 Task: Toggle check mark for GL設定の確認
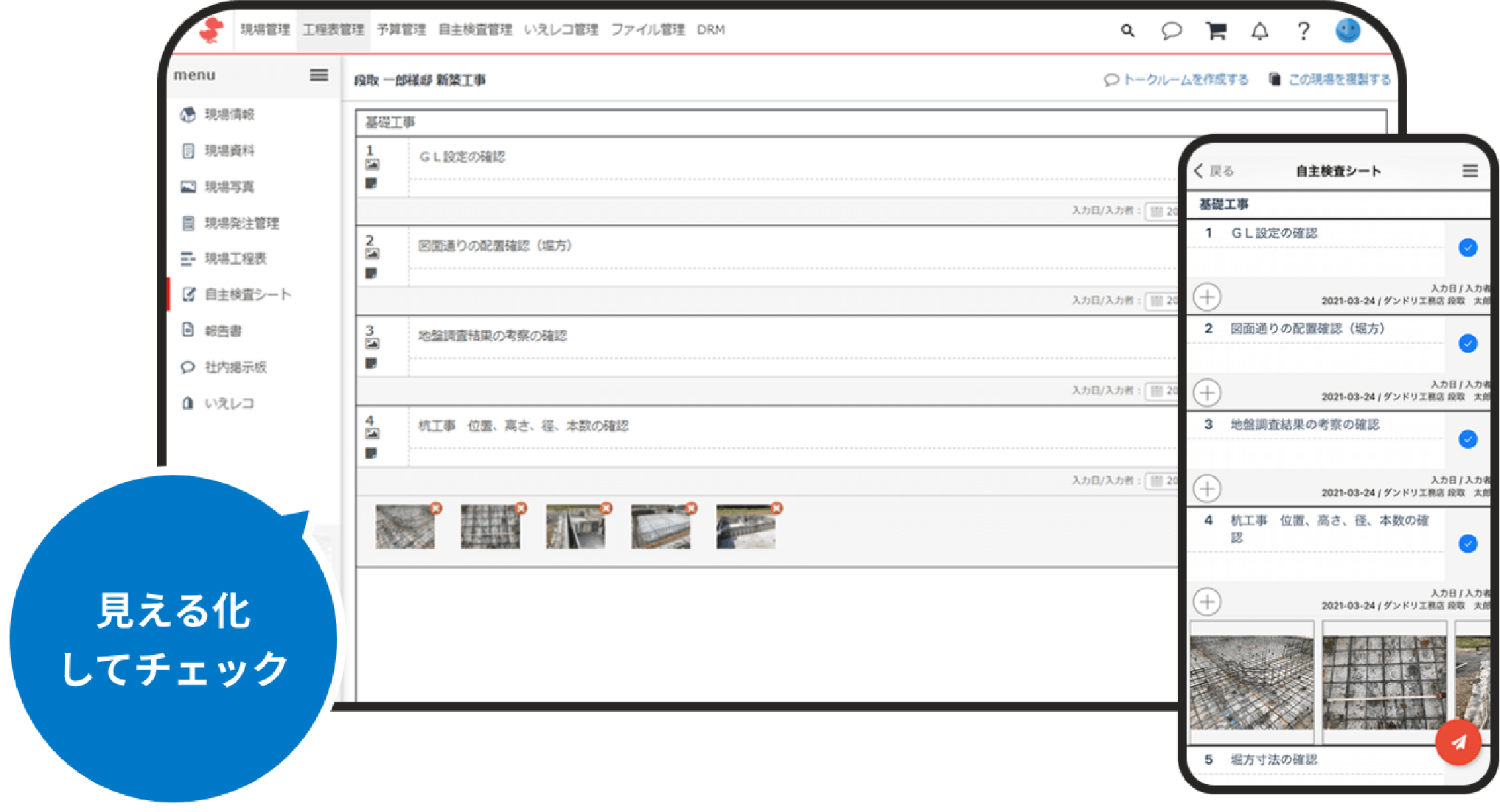(x=1468, y=248)
